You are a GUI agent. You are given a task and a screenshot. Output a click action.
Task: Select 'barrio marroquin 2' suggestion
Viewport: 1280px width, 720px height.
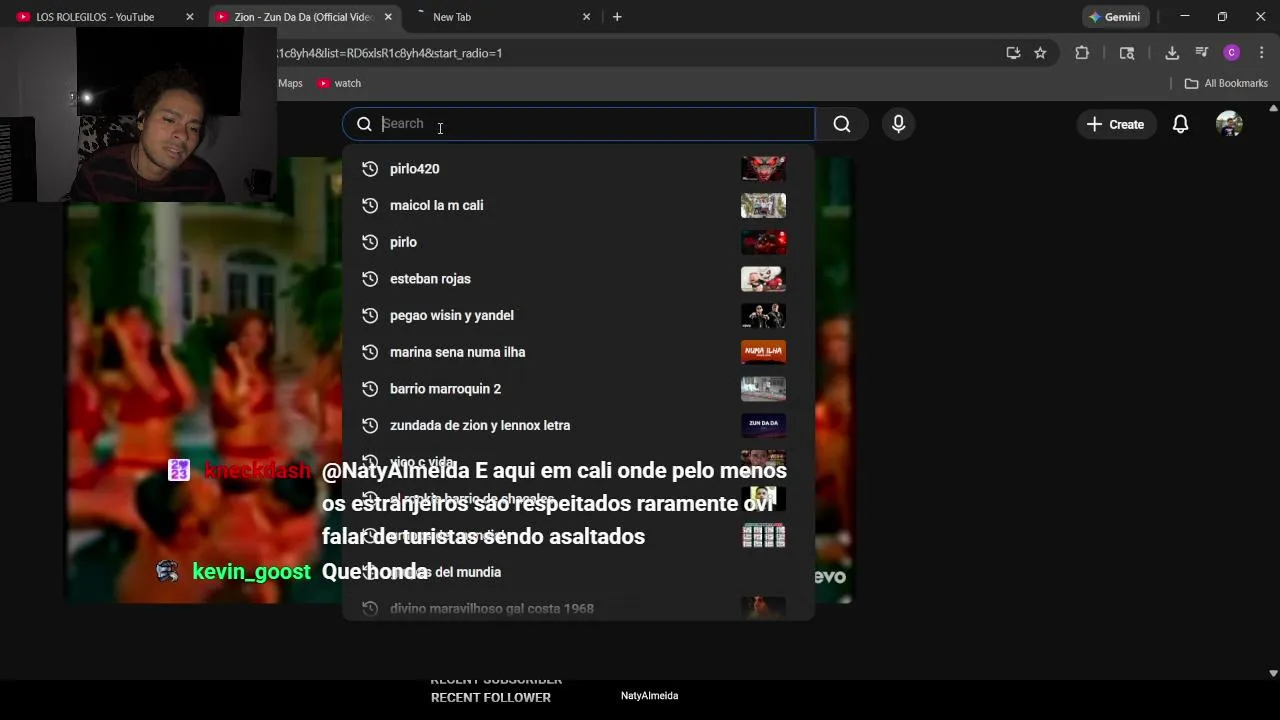tap(578, 389)
